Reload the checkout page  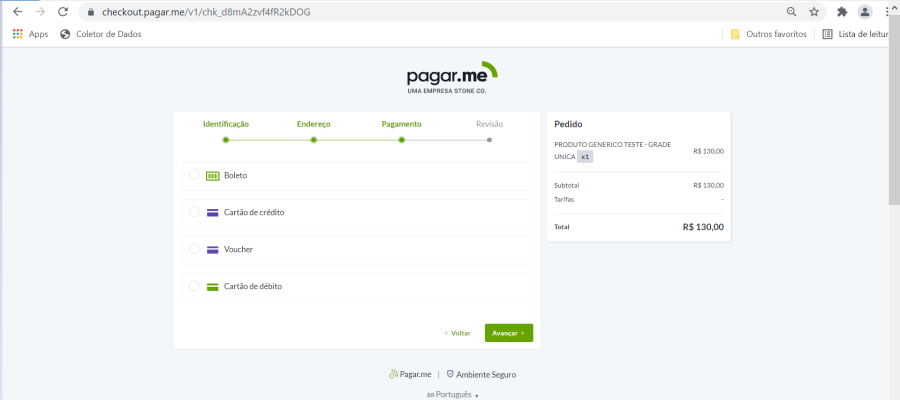[63, 11]
